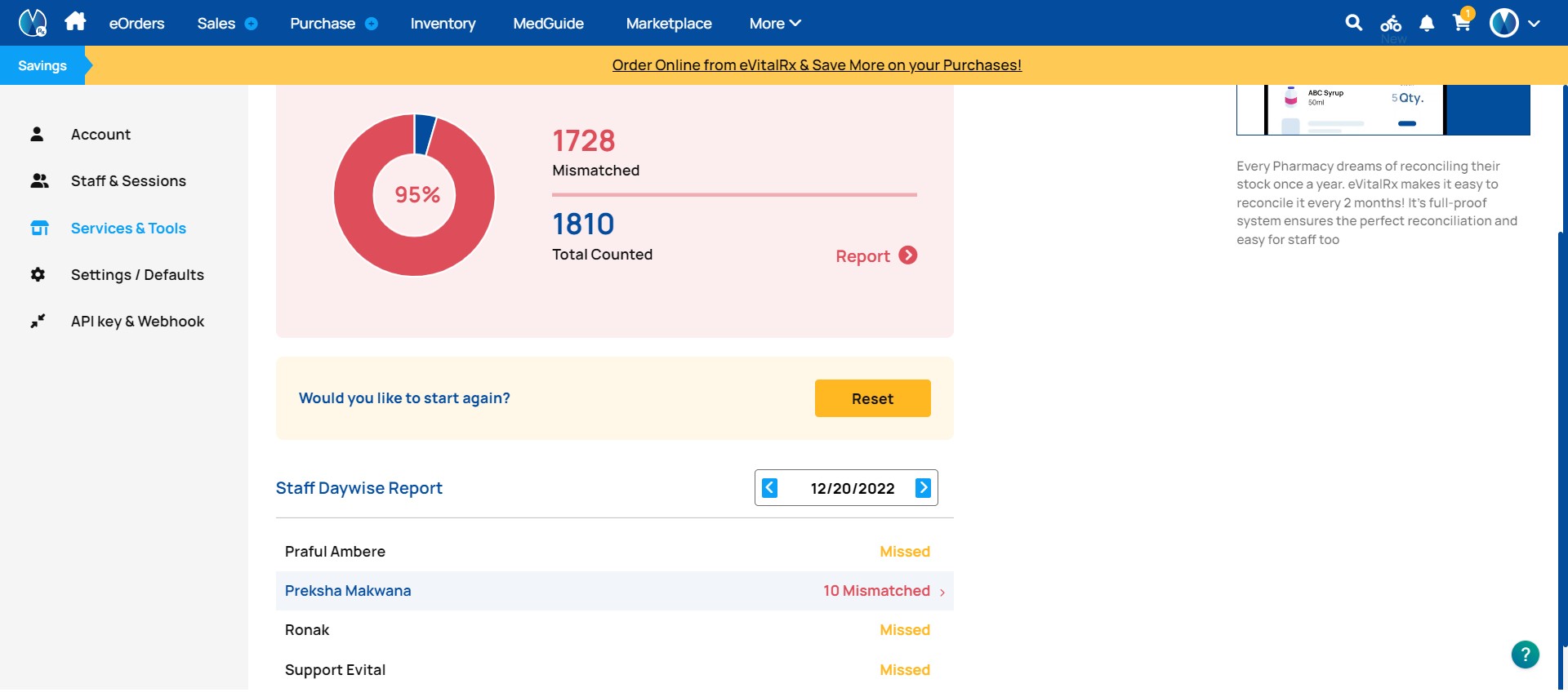Open the shopping cart
Viewport: 1568px width, 697px height.
(1462, 22)
